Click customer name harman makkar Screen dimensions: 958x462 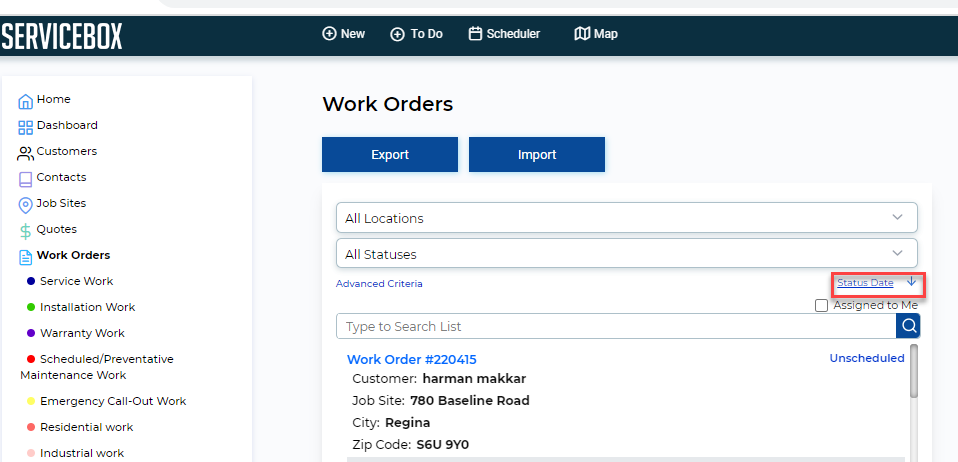pos(474,379)
